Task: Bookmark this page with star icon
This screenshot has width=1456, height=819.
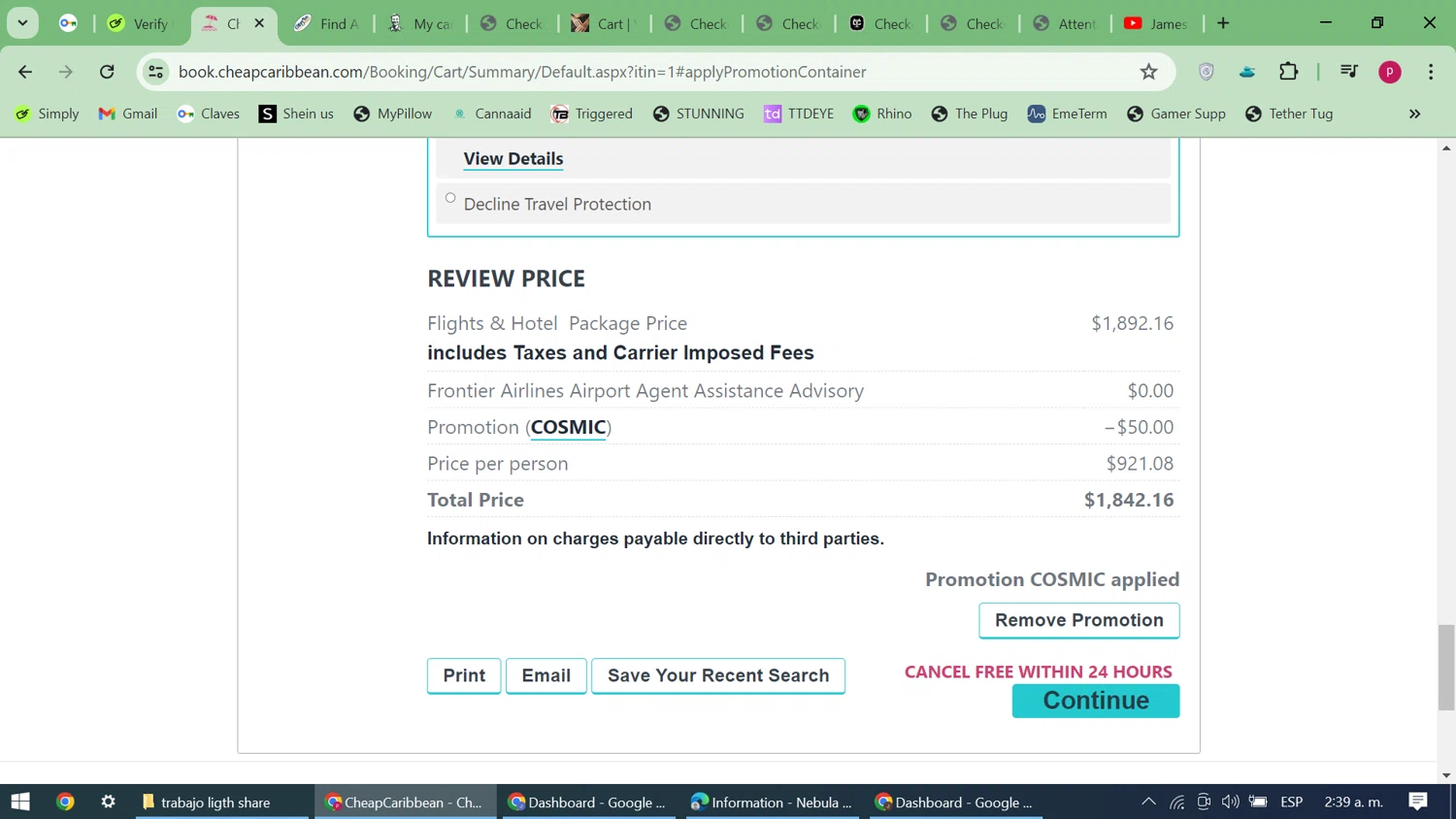Action: (x=1149, y=72)
